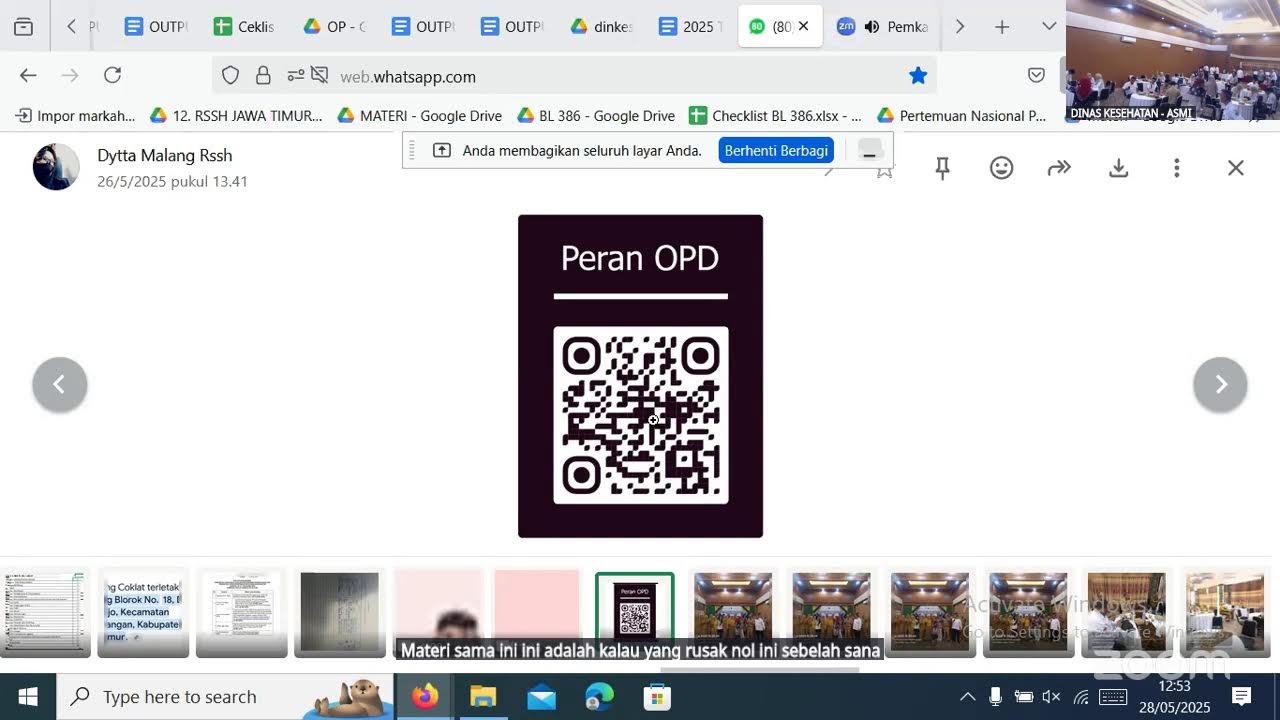
Task: Select the Coklat terletak text thumbnail
Action: (x=143, y=613)
